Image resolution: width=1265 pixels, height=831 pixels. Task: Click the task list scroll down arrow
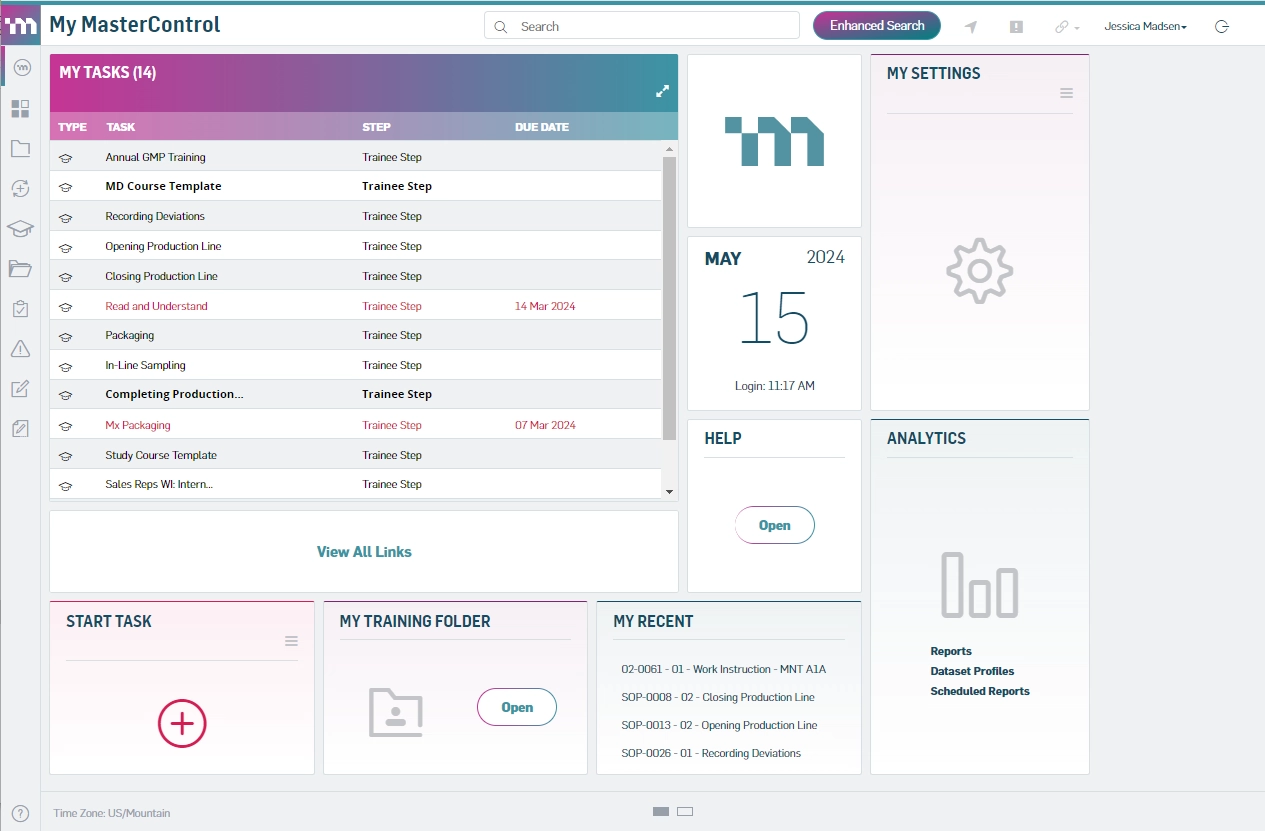[x=669, y=491]
